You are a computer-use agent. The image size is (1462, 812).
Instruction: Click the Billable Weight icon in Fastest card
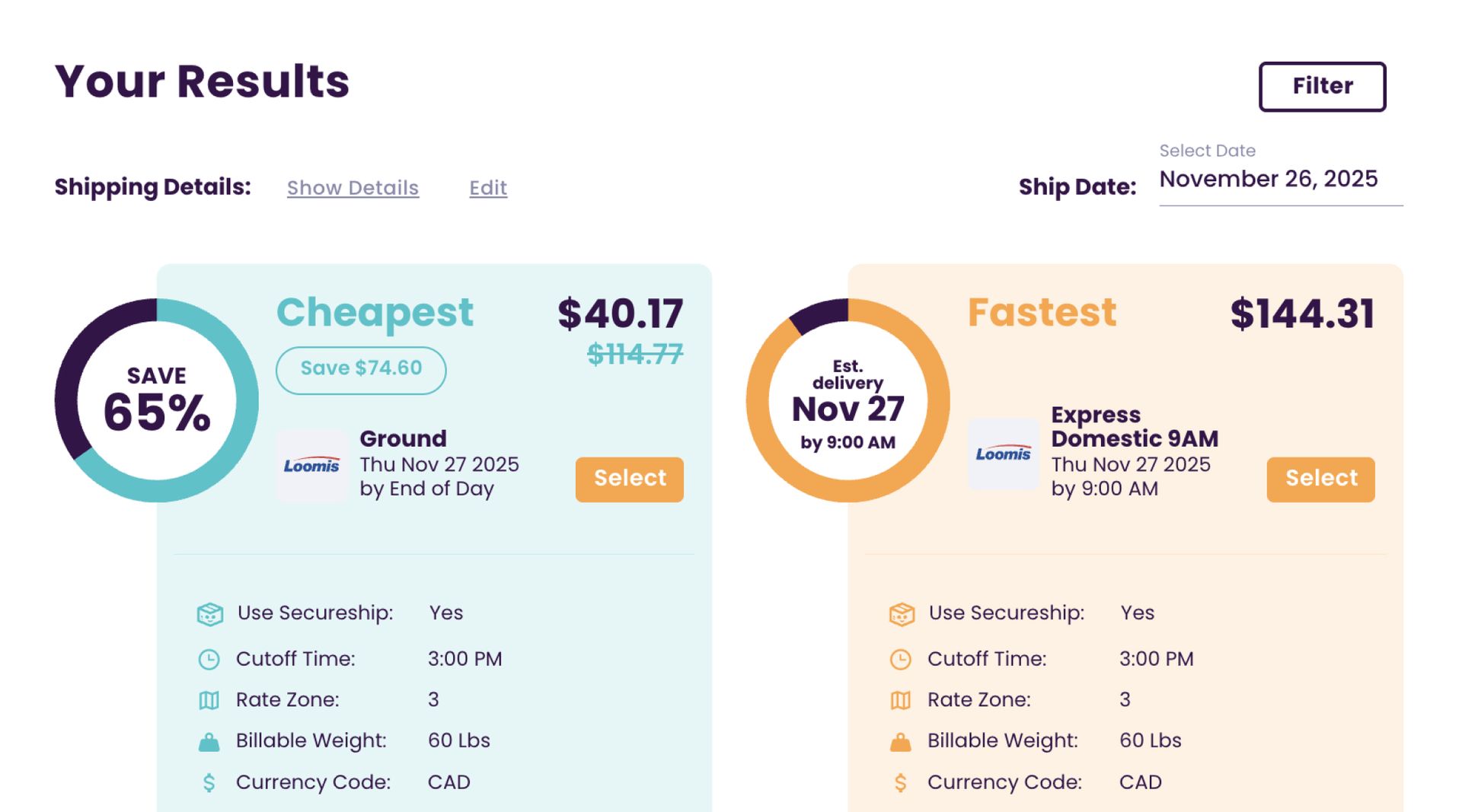[900, 742]
